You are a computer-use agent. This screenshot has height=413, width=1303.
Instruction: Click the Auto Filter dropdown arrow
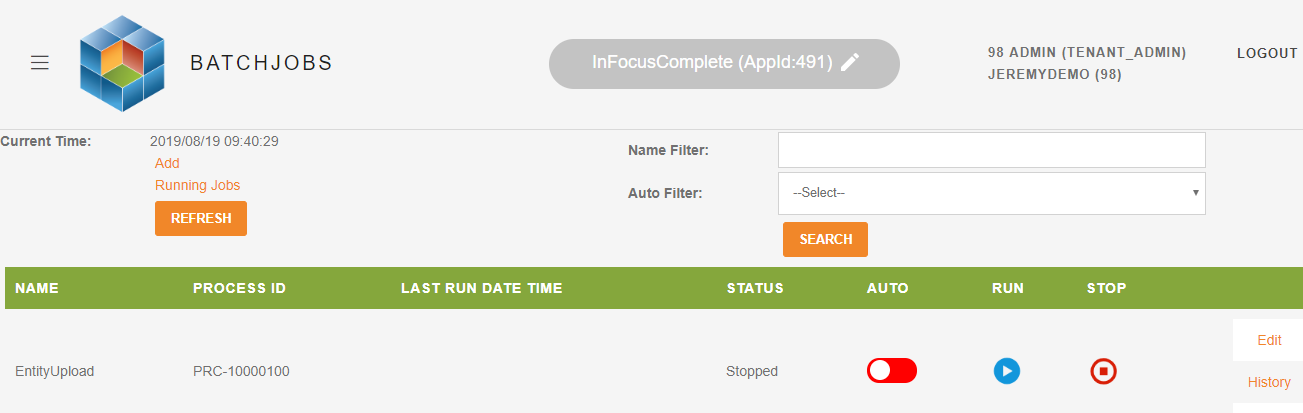tap(1196, 193)
